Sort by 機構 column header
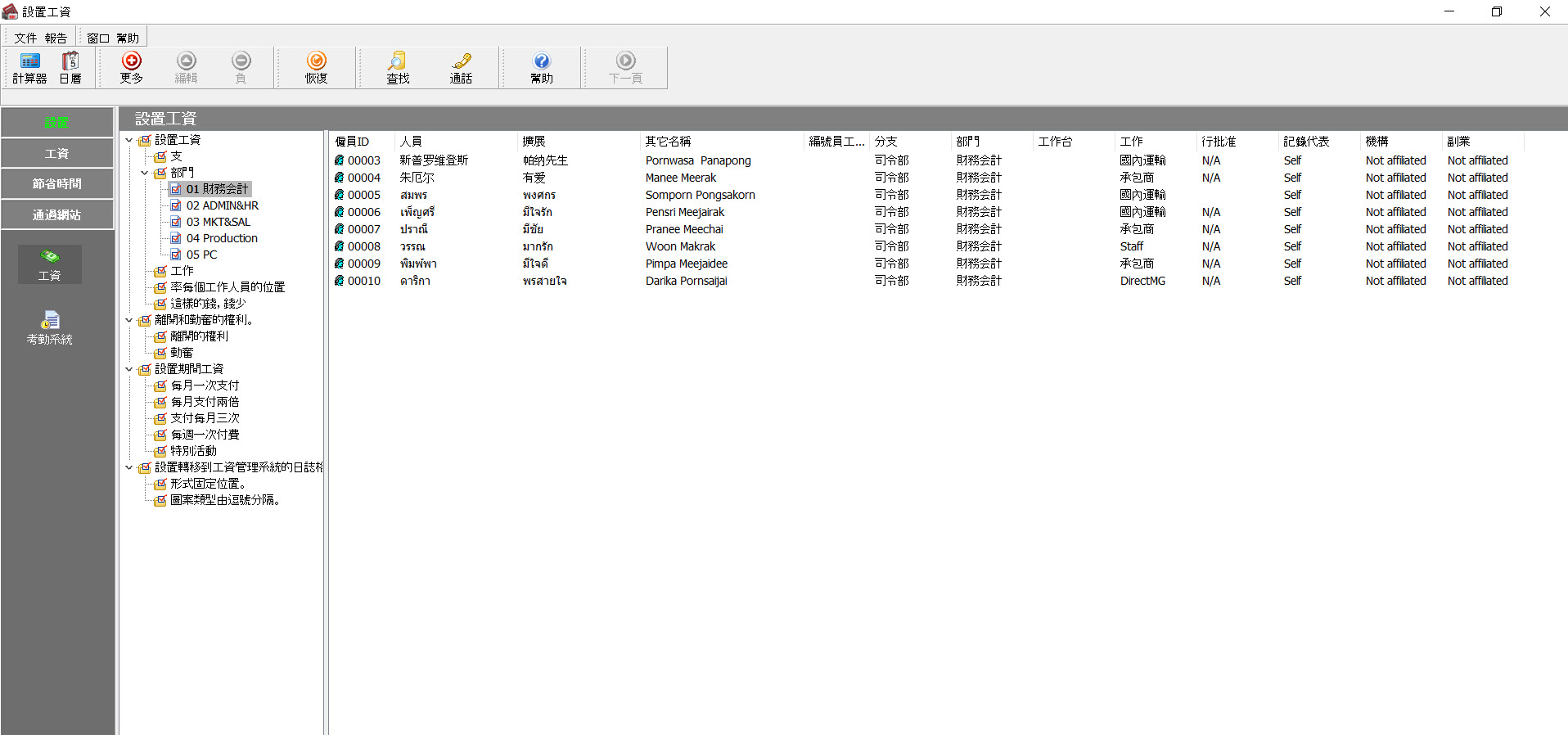The height and width of the screenshot is (735, 1568). point(1401,141)
